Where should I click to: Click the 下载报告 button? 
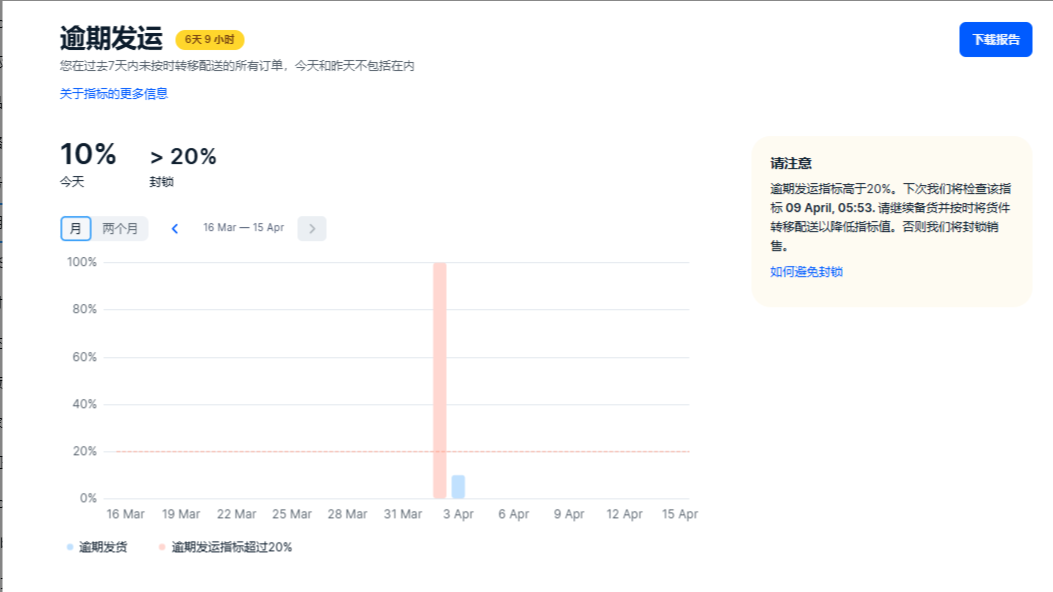995,40
